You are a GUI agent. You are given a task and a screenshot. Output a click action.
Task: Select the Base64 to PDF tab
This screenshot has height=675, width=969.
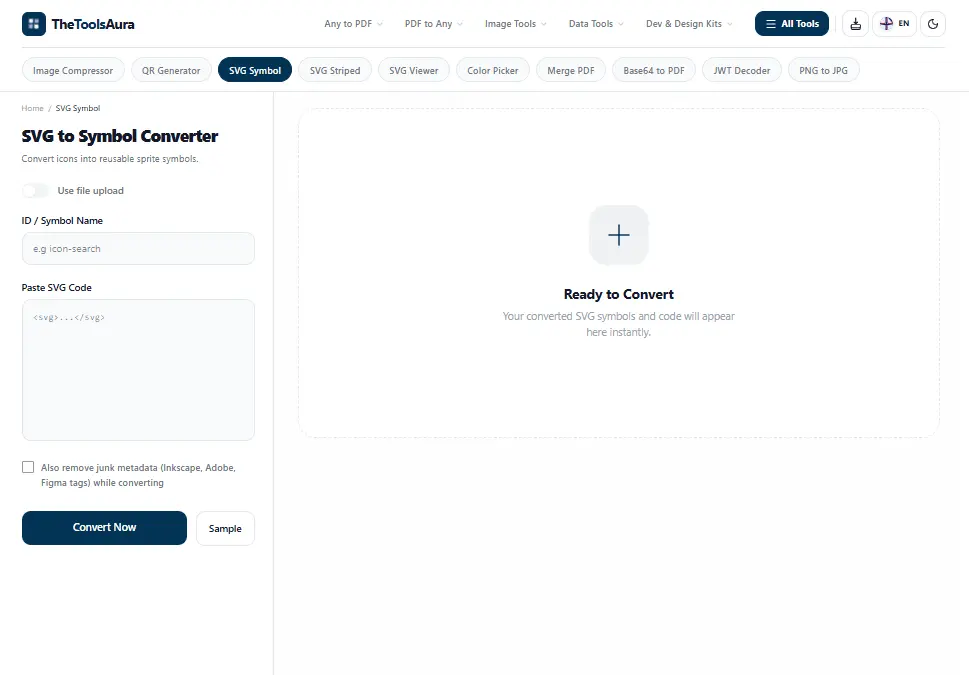(654, 70)
